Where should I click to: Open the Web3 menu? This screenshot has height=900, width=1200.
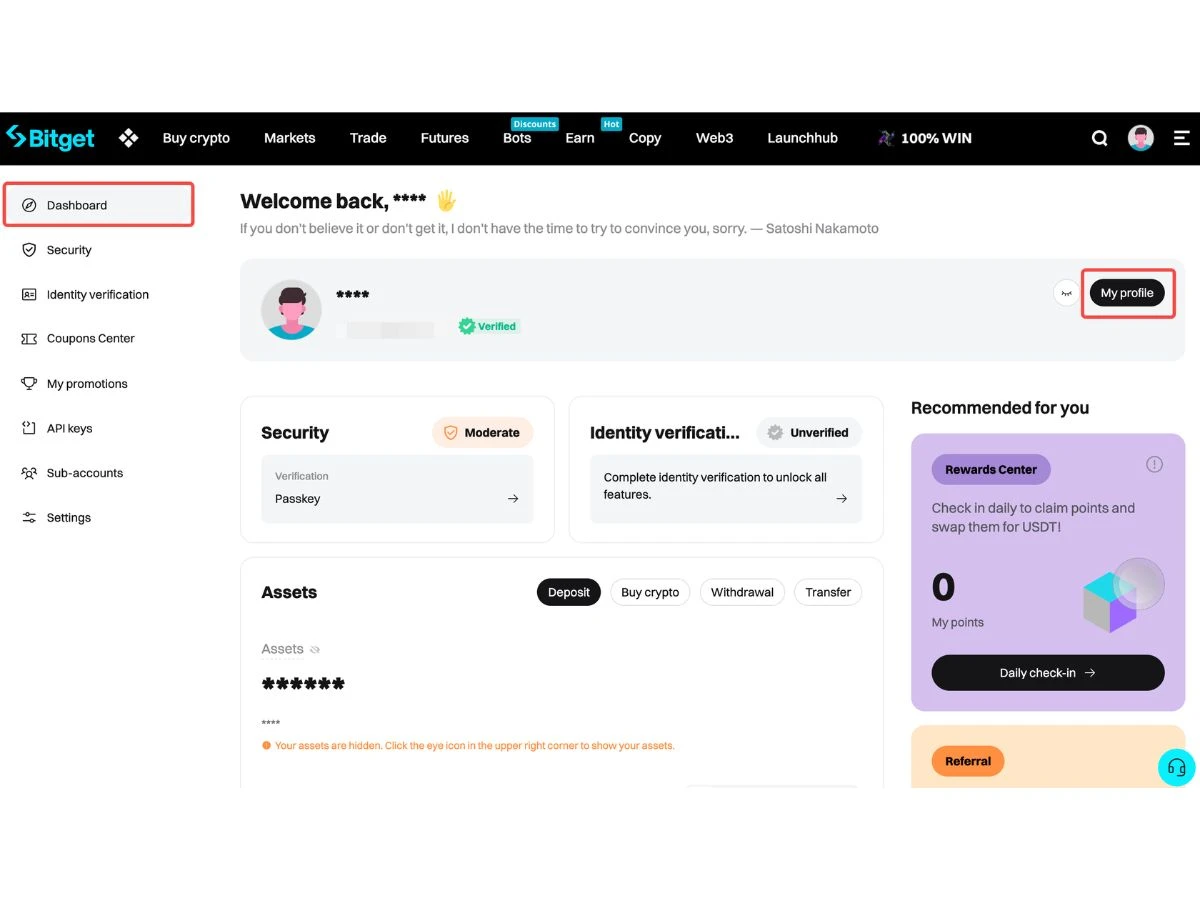[x=715, y=138]
